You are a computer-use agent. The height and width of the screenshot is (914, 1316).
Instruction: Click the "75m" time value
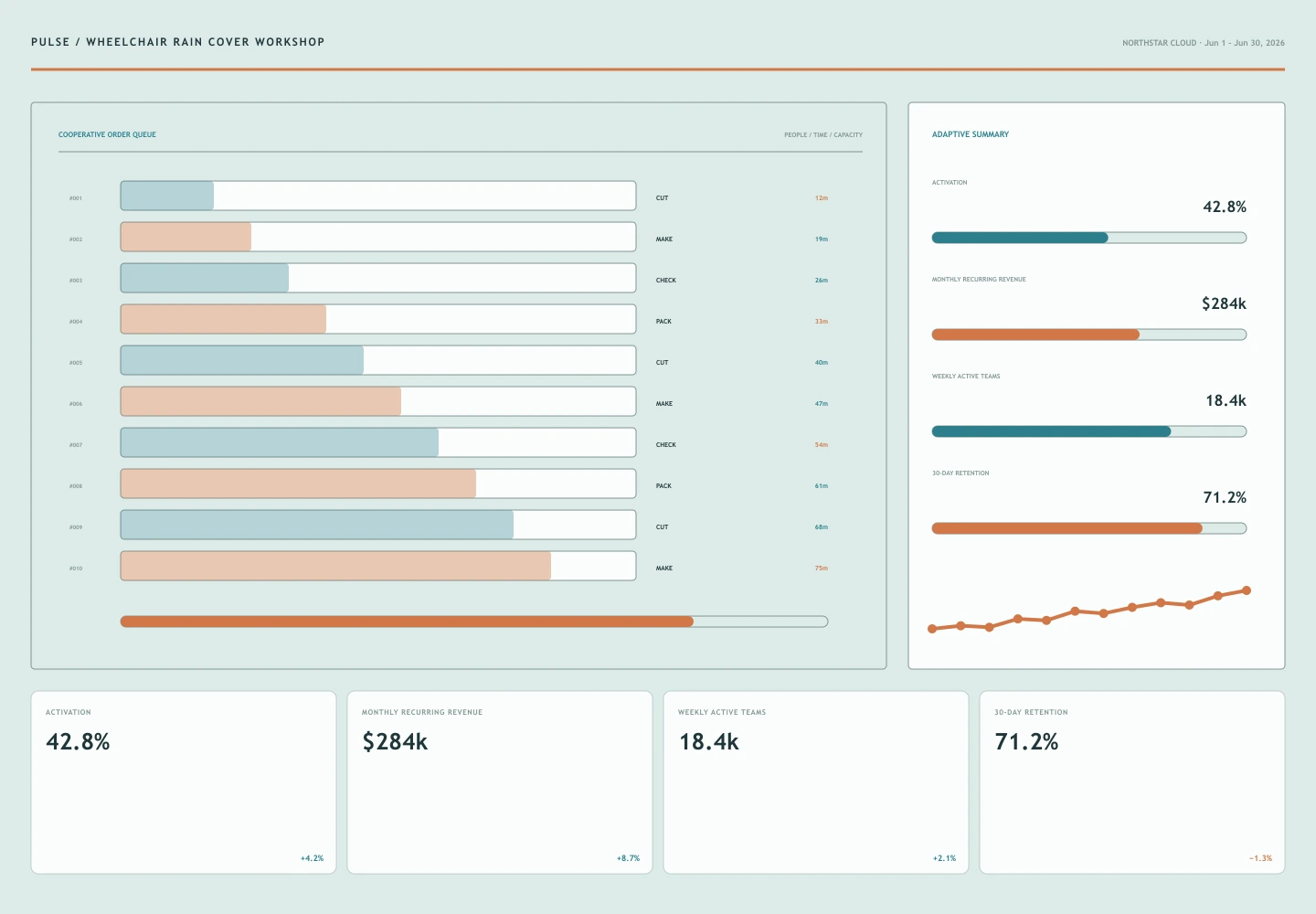point(822,569)
